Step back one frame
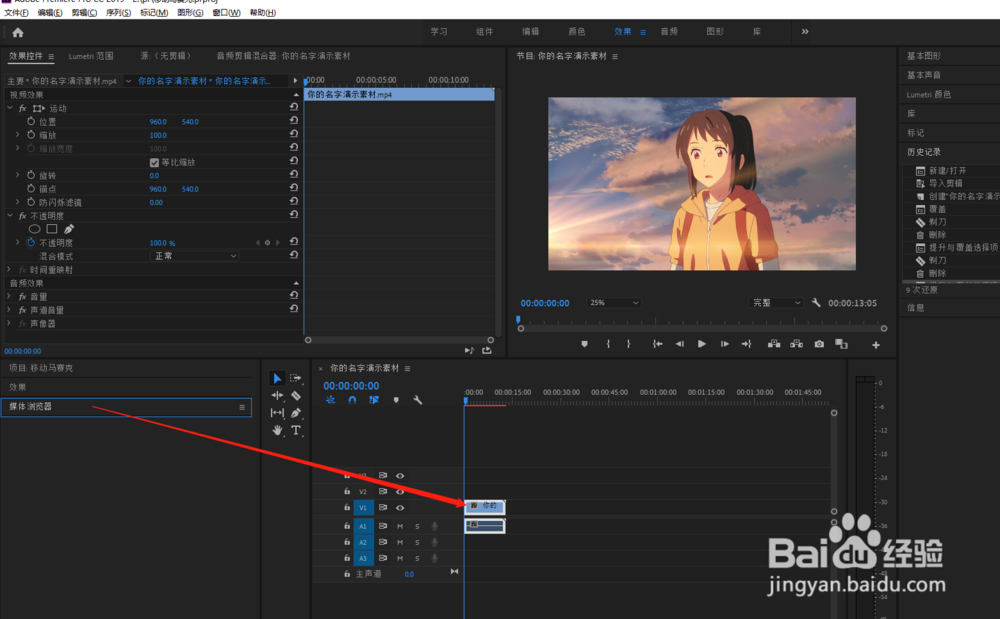This screenshot has width=1000, height=619. click(680, 344)
